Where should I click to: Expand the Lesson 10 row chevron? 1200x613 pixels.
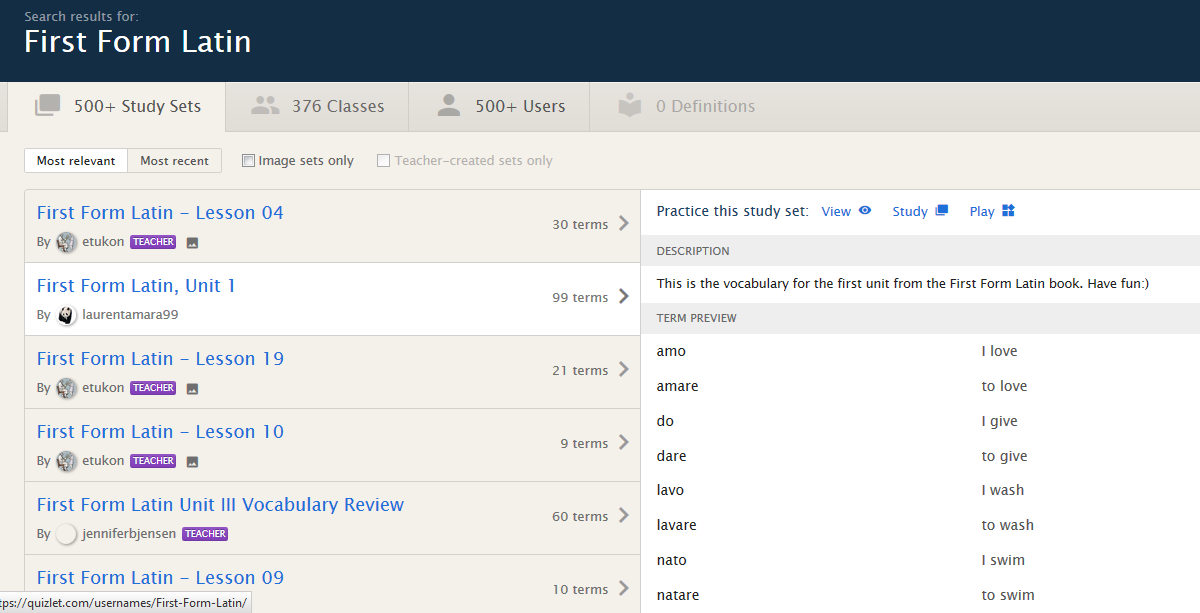(x=624, y=442)
